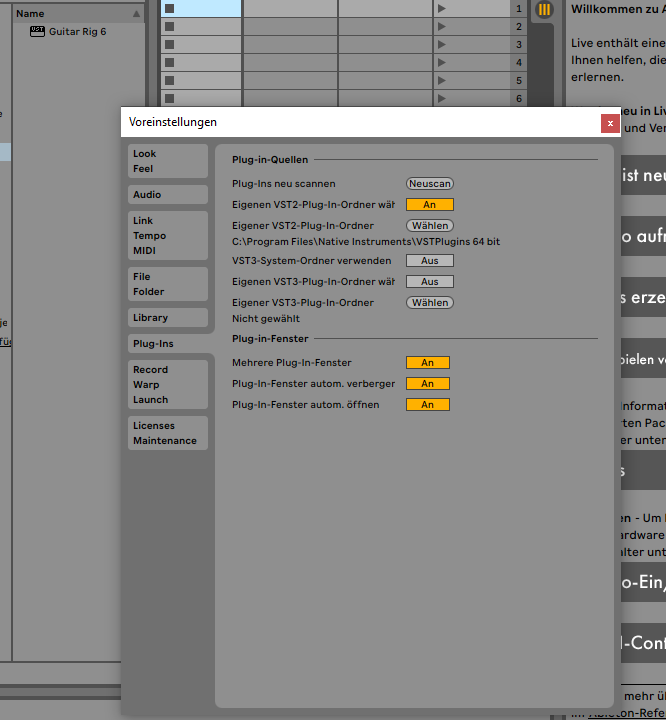Open the Link Tempo MIDI tab
Viewport: 666px width, 720px height.
pos(167,236)
